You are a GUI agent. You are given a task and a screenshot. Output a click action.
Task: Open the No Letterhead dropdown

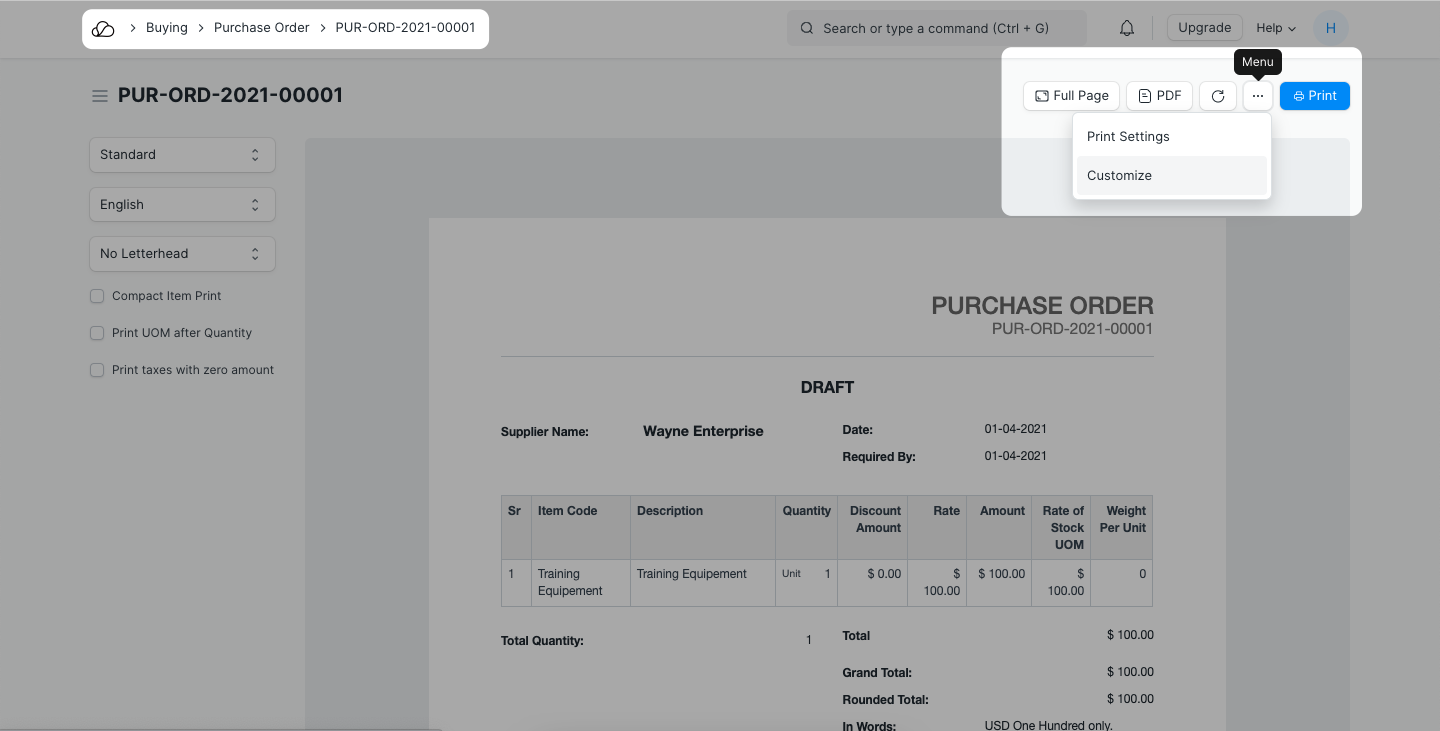[x=182, y=254]
